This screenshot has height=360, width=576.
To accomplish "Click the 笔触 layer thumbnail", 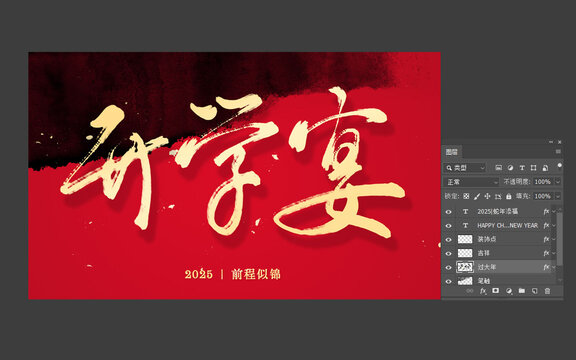I will tap(465, 281).
